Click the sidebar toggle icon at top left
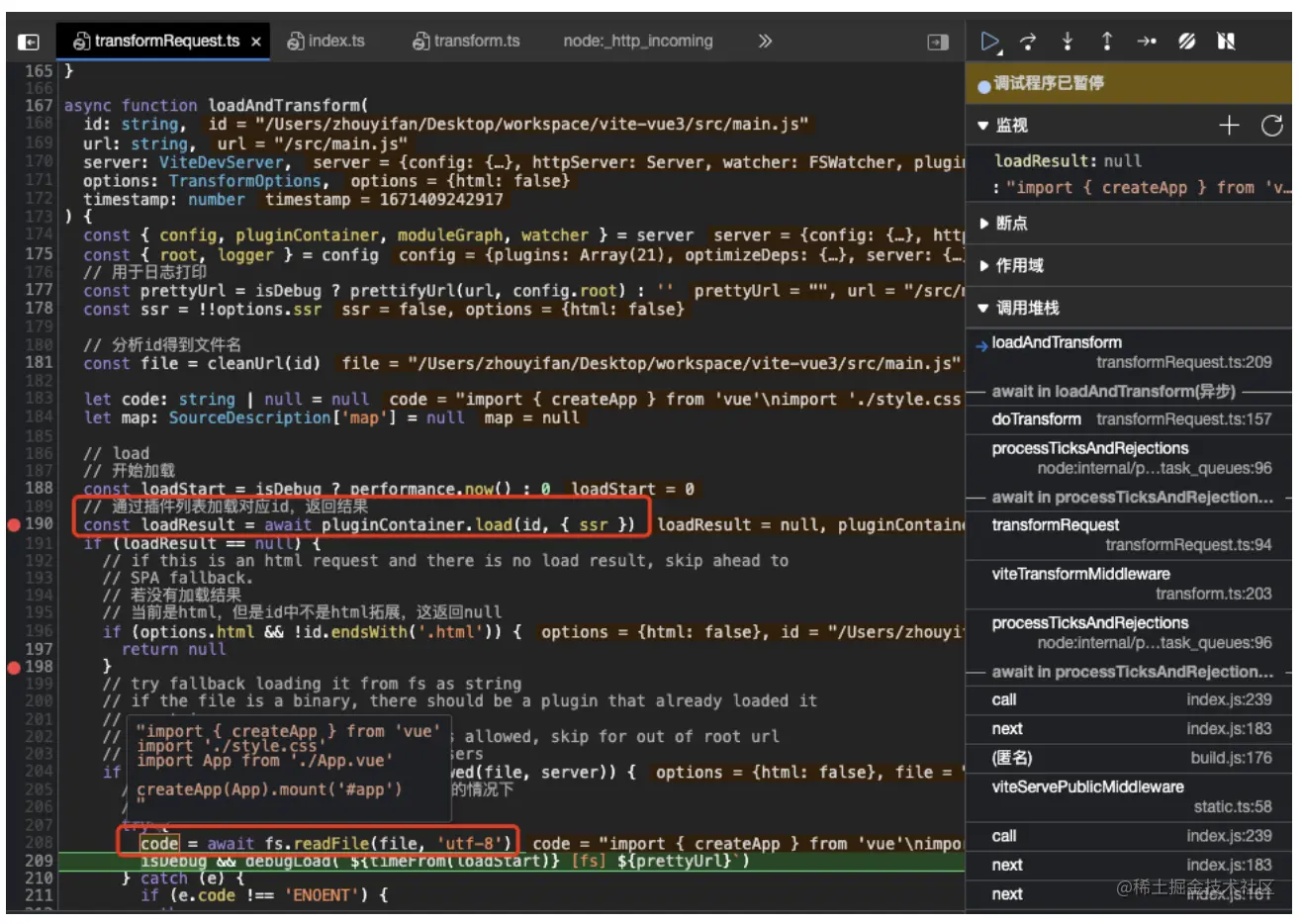This screenshot has height=924, width=1302. point(28,41)
